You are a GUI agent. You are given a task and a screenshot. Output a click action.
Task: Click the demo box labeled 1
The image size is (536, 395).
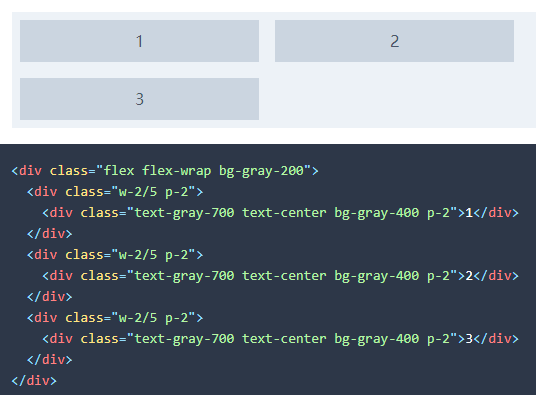139,41
